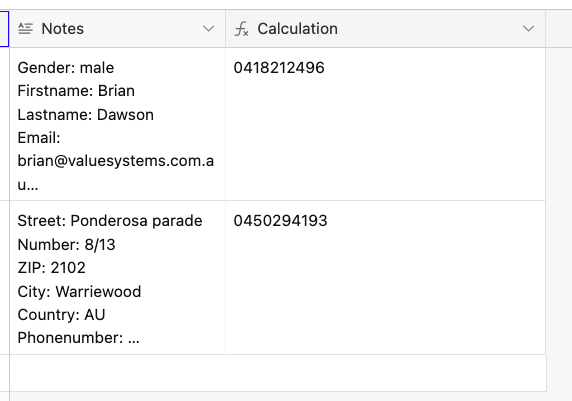Click the 'Number: 8/13' line
This screenshot has width=572, height=401.
coord(66,244)
